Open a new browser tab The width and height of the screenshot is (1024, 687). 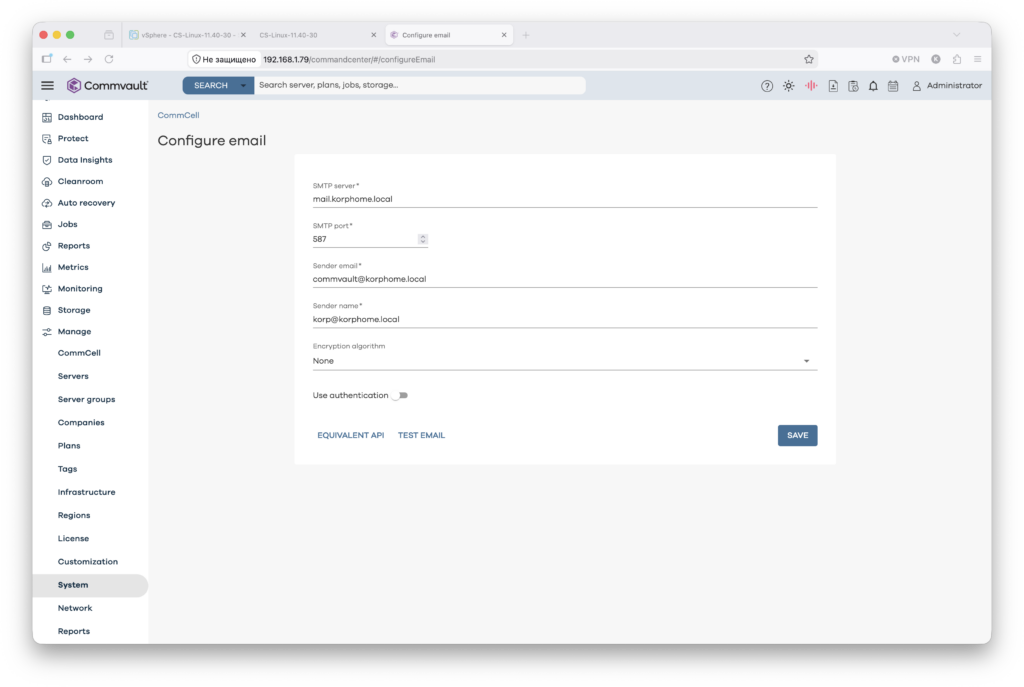526,35
